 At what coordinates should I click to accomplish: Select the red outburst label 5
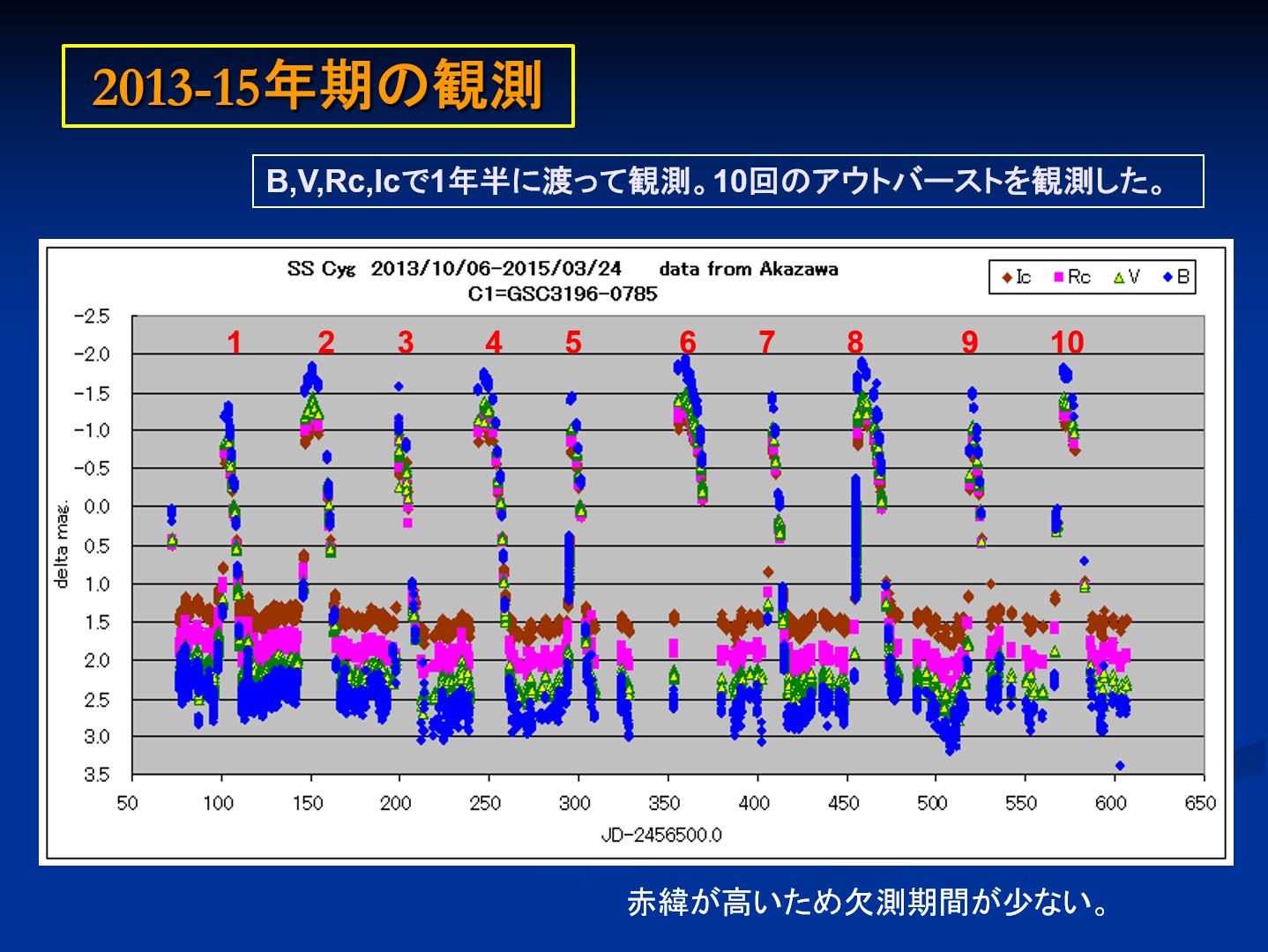click(573, 342)
